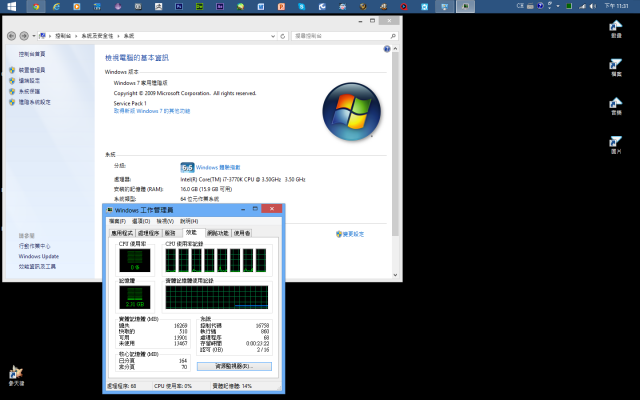
Task: Open 遠端設定 (Remote settings) link
Action: 29,81
